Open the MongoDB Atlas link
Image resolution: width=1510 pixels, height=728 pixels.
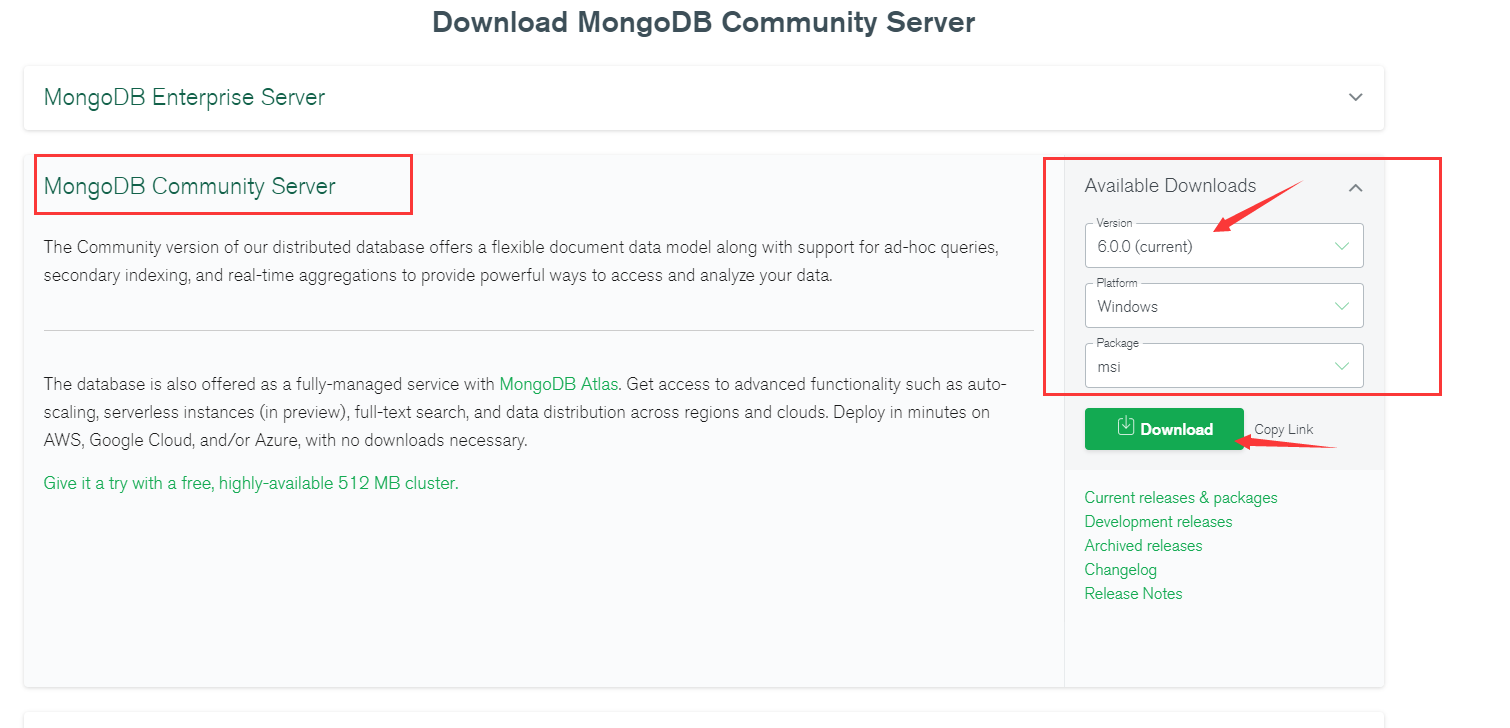pyautogui.click(x=559, y=383)
